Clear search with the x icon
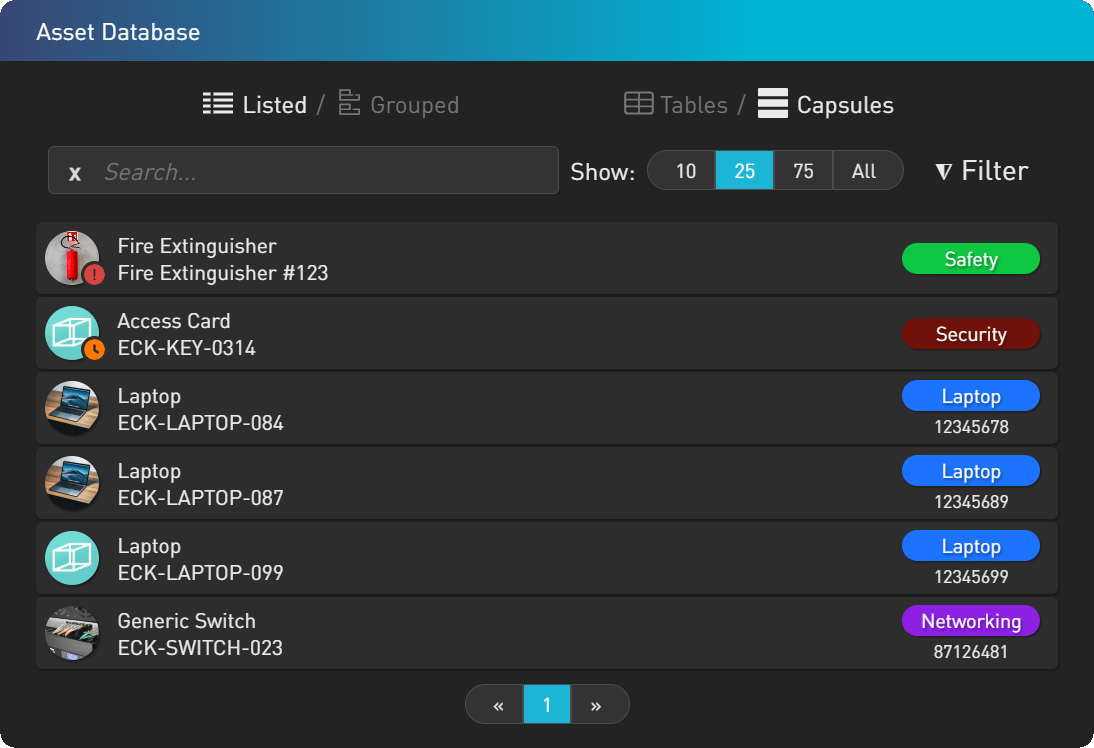 [x=75, y=173]
